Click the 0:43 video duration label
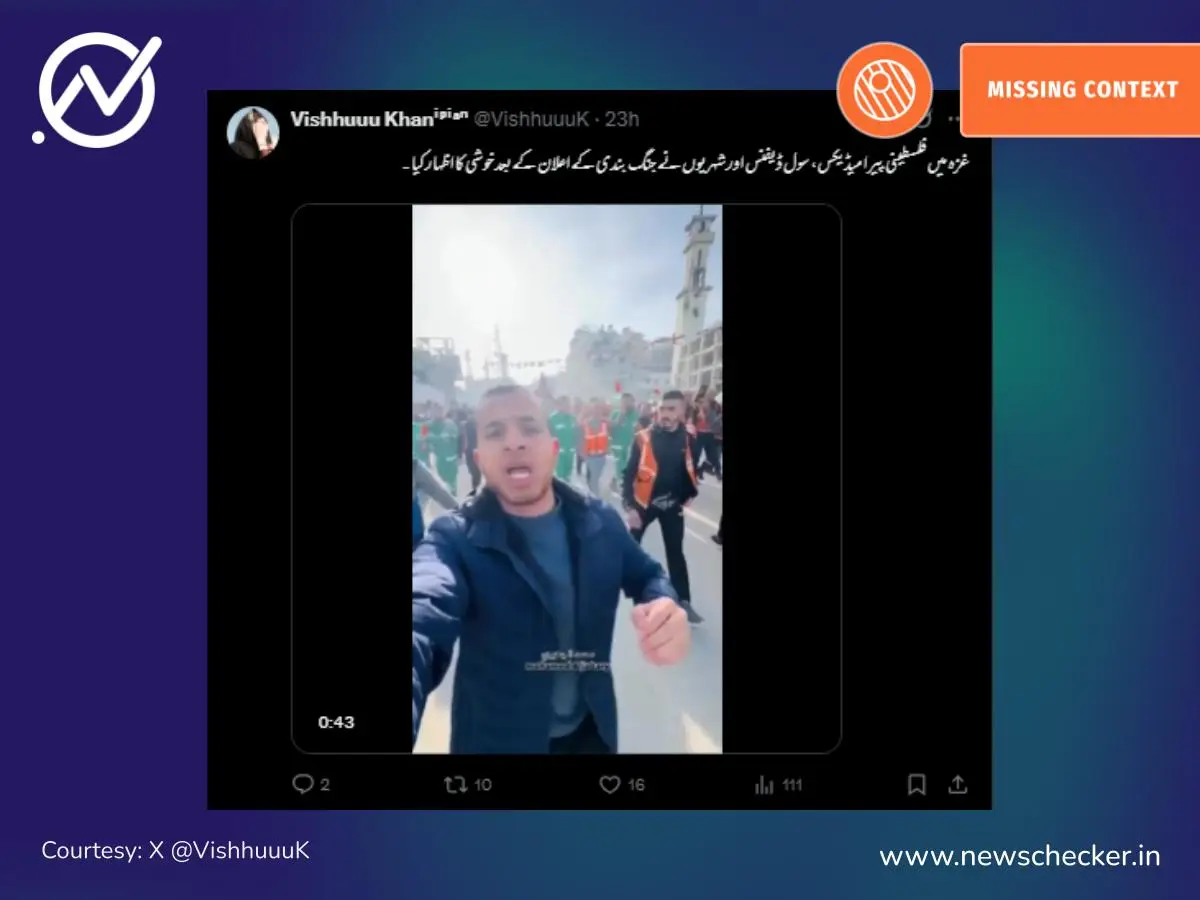The width and height of the screenshot is (1200, 900). click(336, 722)
